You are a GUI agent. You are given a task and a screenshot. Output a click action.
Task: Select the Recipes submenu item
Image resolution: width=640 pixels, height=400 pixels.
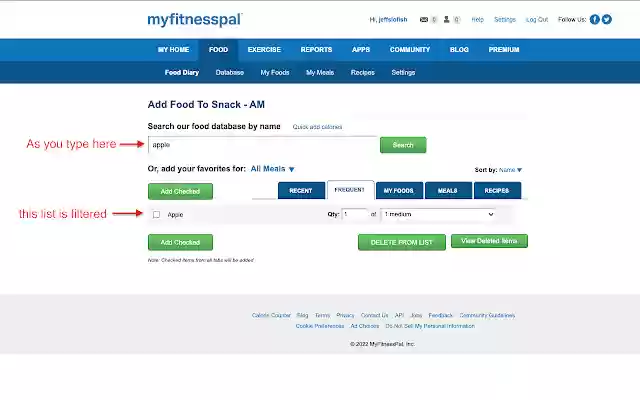[x=362, y=73]
